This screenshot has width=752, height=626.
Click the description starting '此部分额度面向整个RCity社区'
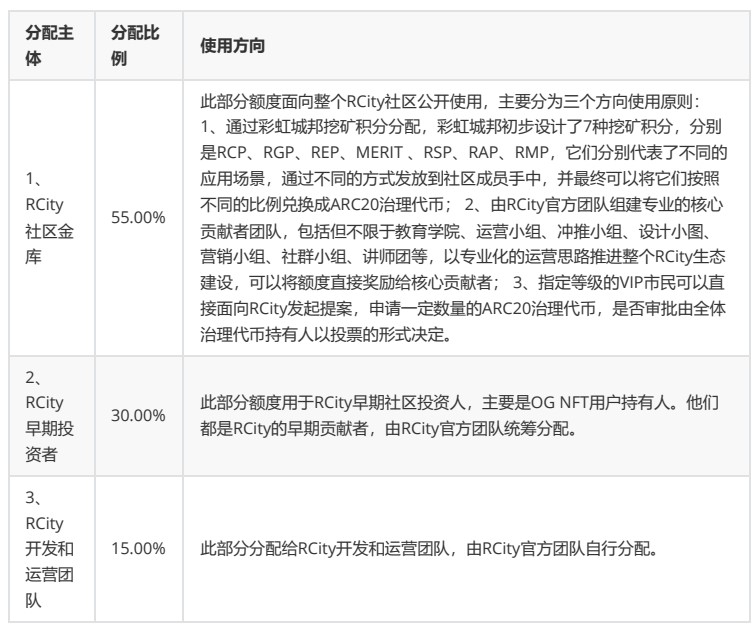click(x=463, y=218)
